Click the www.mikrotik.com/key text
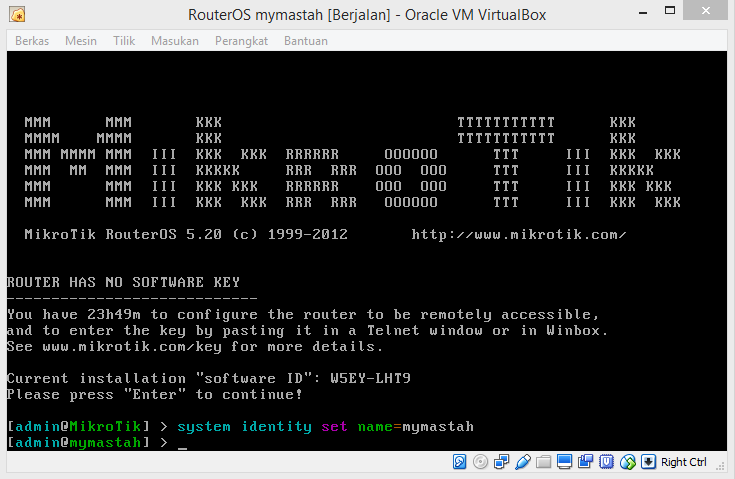 [132, 346]
